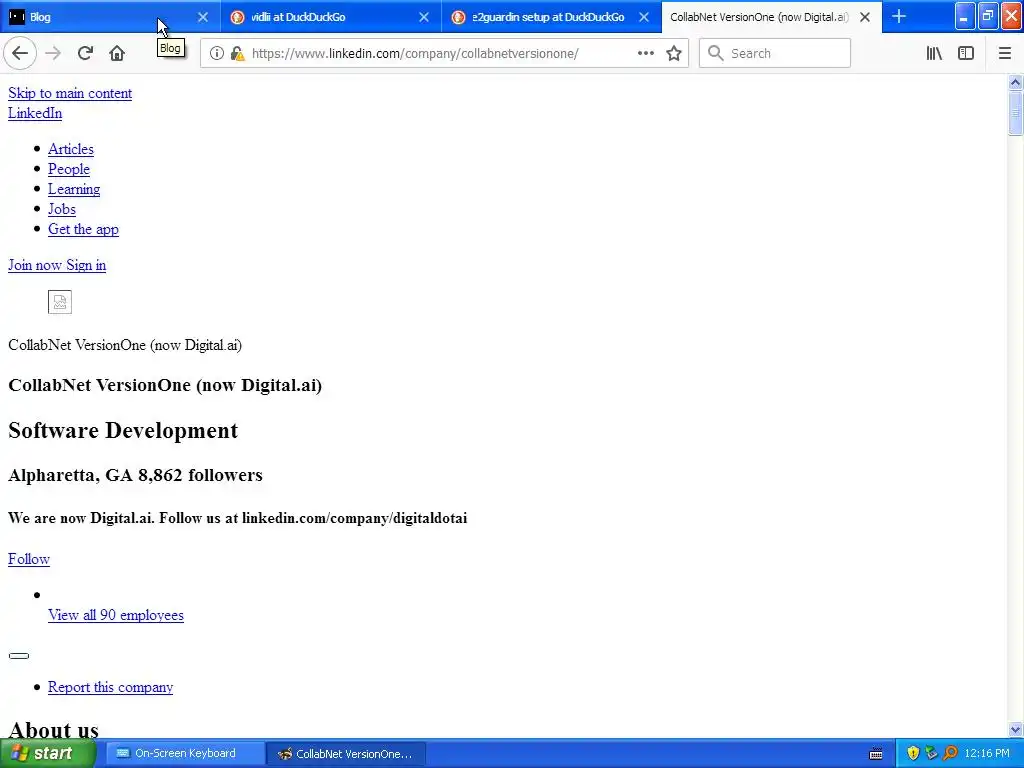Reload the current page
1024x768 pixels.
click(85, 53)
